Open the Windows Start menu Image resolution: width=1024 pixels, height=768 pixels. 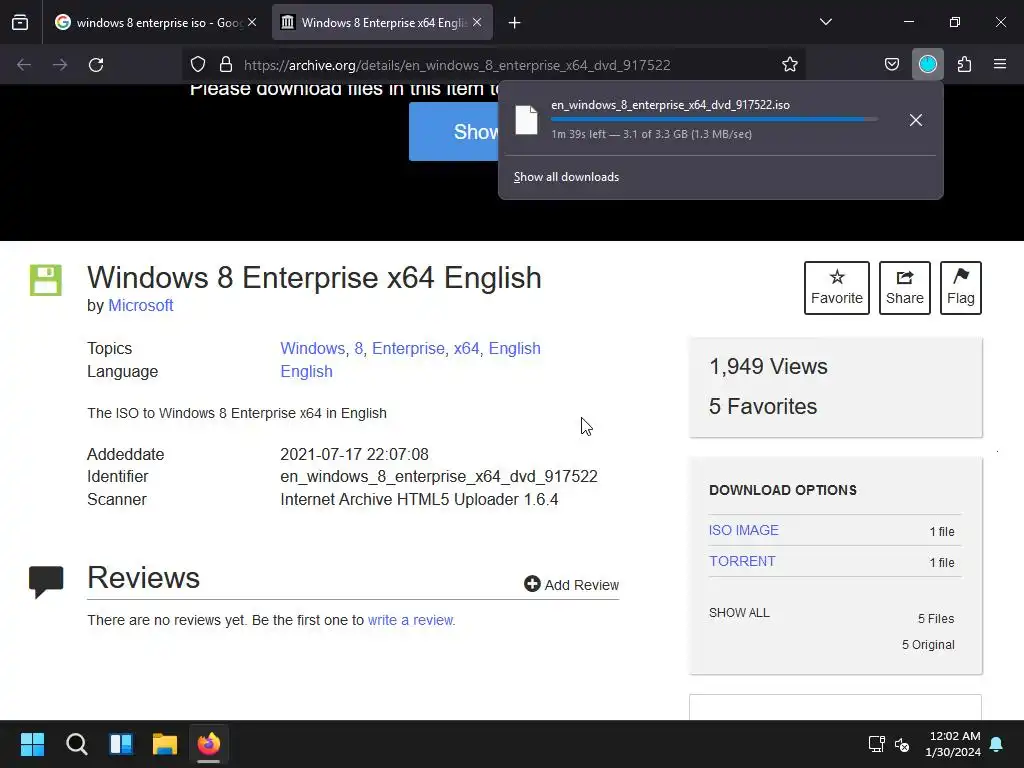(x=32, y=744)
